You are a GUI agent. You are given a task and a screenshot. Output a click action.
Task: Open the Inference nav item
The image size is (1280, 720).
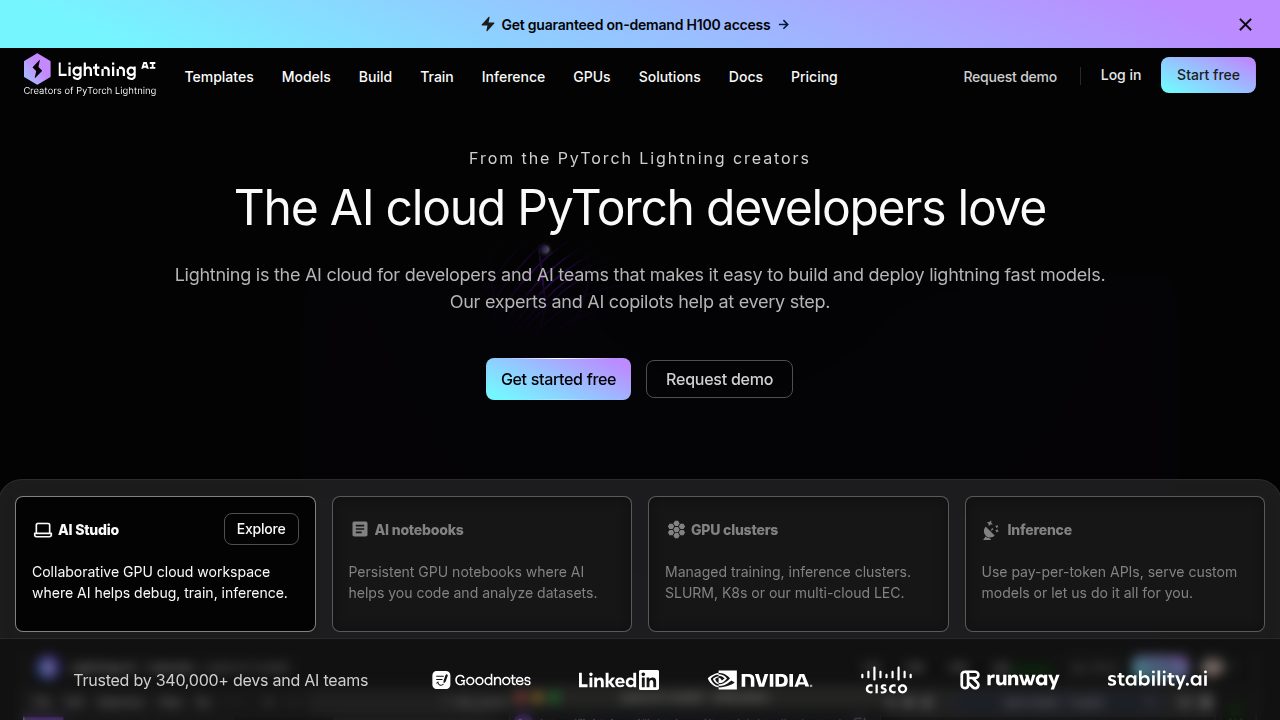[513, 77]
